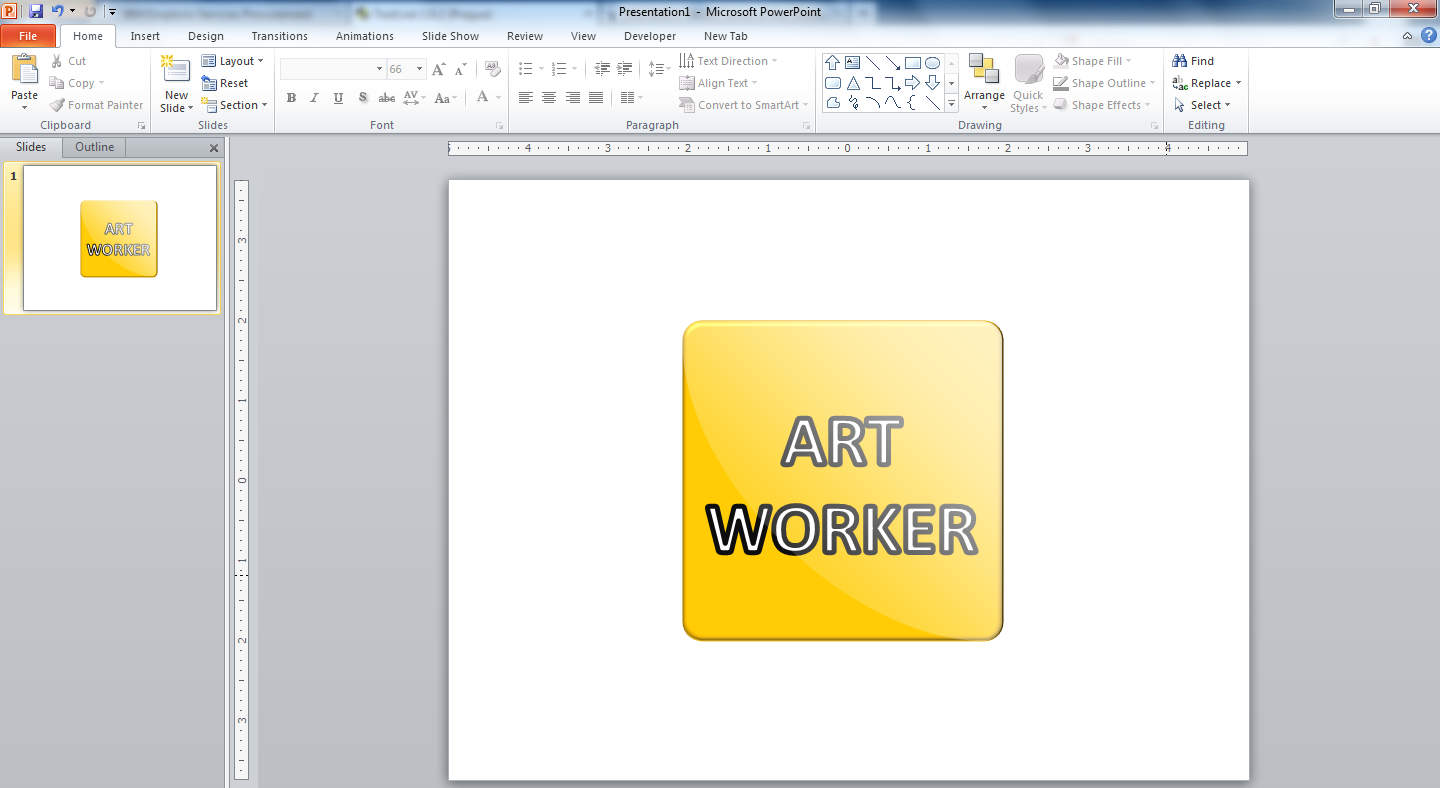Click the Replace button
This screenshot has height=788, width=1440.
[1207, 83]
